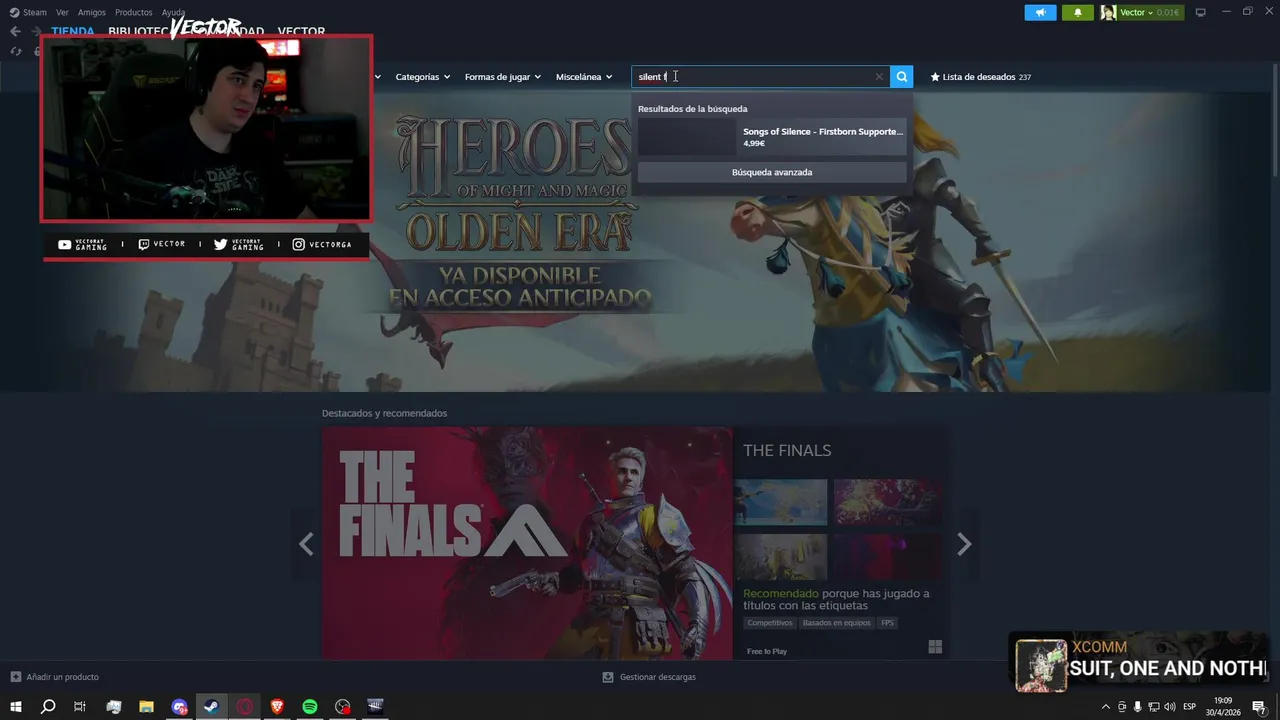Screen dimensions: 1280x720
Task: Click the YouTube Vectorat Gaming overlay link
Action: coord(82,245)
